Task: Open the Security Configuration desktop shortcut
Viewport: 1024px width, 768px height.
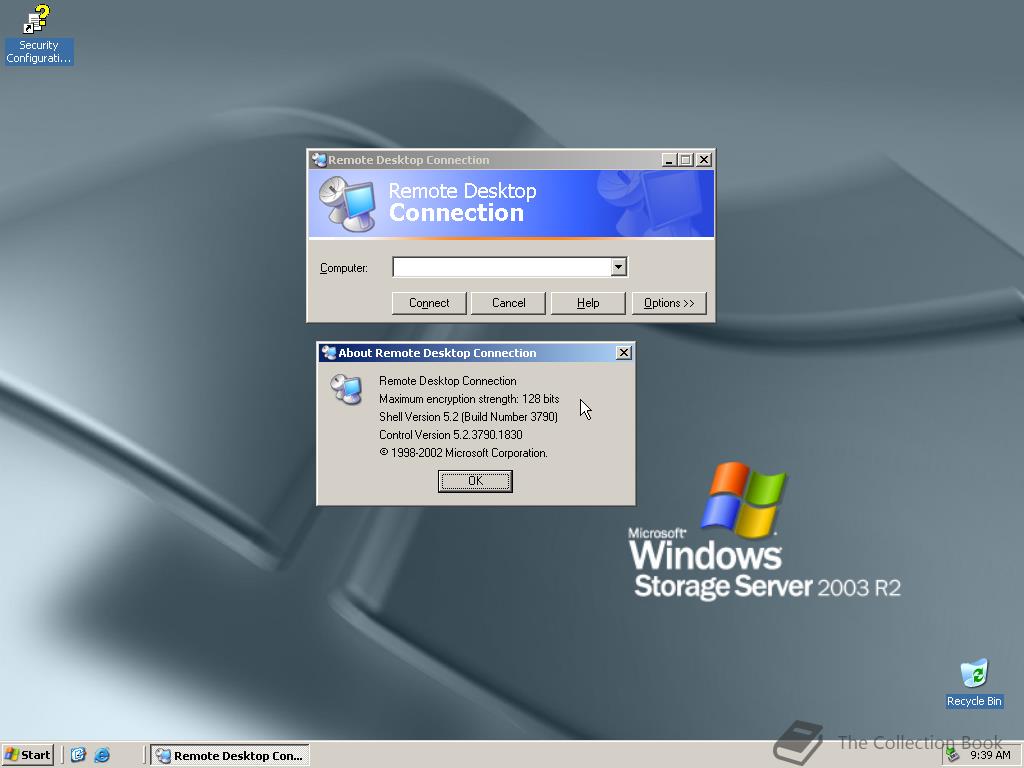Action: click(x=38, y=35)
